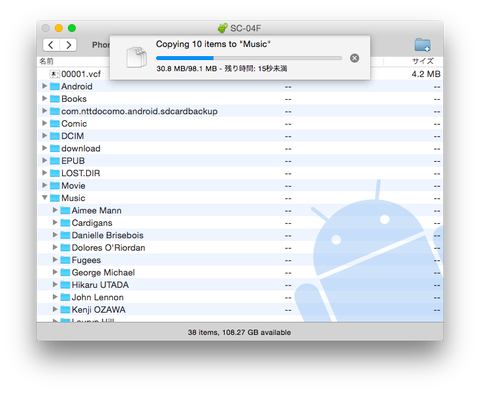
Task: Click the status bar item count text
Action: [x=239, y=332]
